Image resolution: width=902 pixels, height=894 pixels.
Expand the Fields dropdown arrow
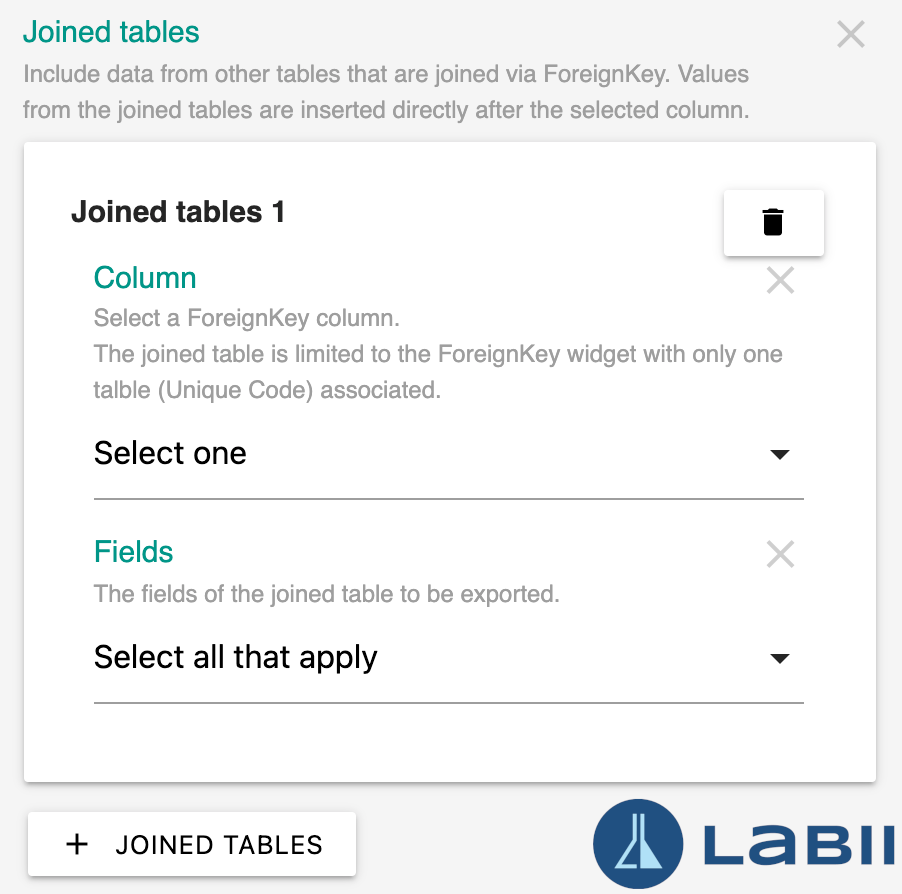779,658
